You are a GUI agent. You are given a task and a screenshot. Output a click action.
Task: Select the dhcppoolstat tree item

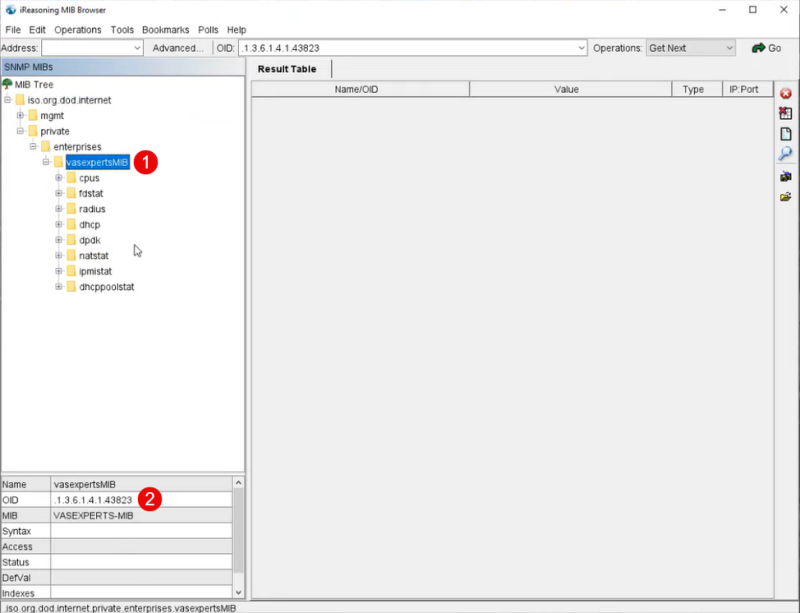click(x=106, y=287)
